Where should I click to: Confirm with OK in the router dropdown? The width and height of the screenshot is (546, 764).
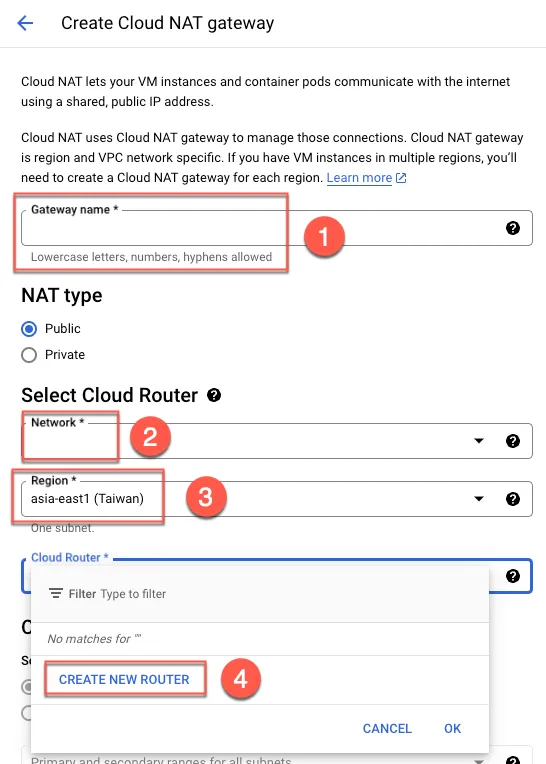452,728
